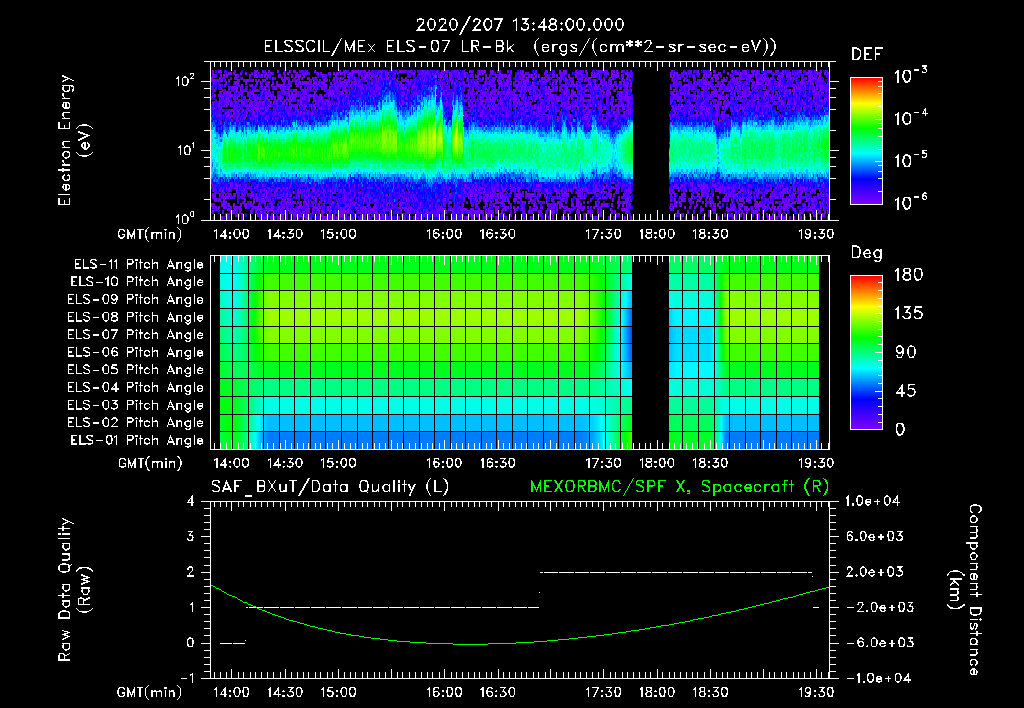Click the Raw Data Quality (Raw) axis label
The image size is (1024, 708).
[74, 590]
